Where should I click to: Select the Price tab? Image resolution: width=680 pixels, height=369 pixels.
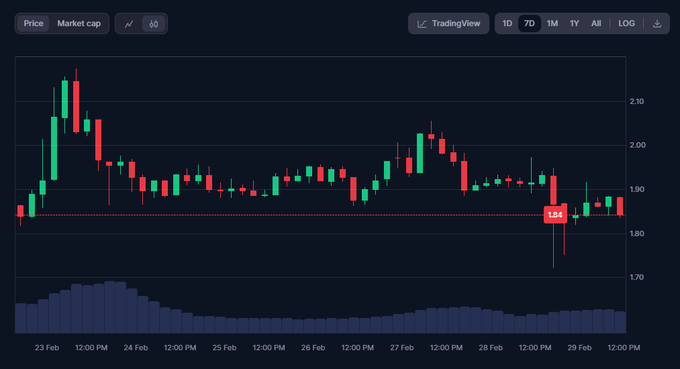click(33, 23)
